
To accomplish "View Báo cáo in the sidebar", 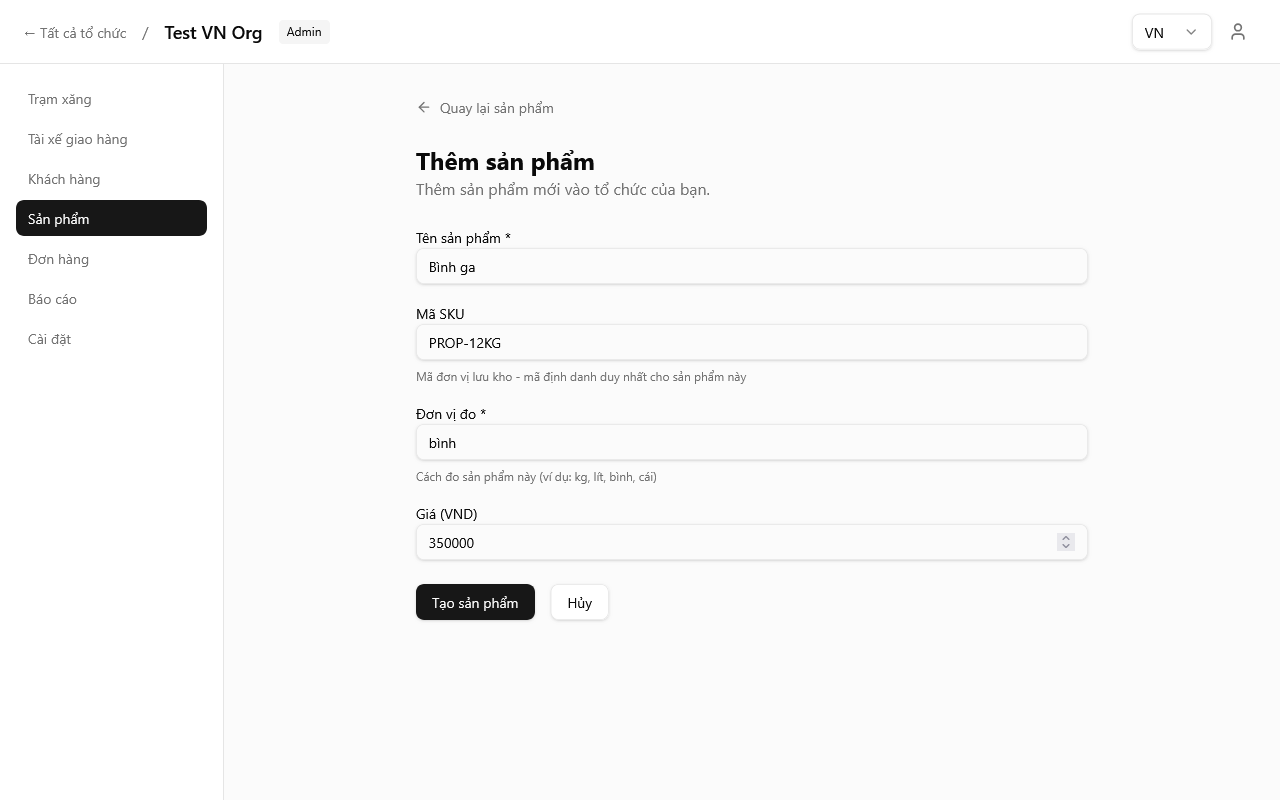I will coord(52,299).
